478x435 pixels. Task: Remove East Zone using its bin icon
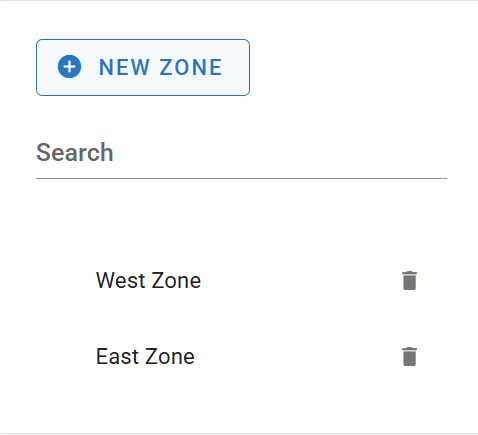click(409, 357)
